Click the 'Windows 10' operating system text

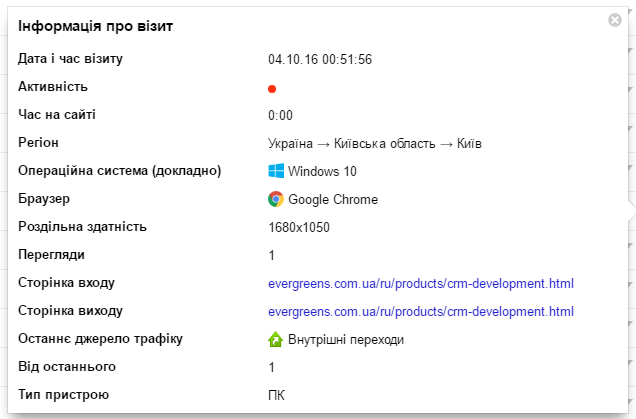(x=321, y=172)
